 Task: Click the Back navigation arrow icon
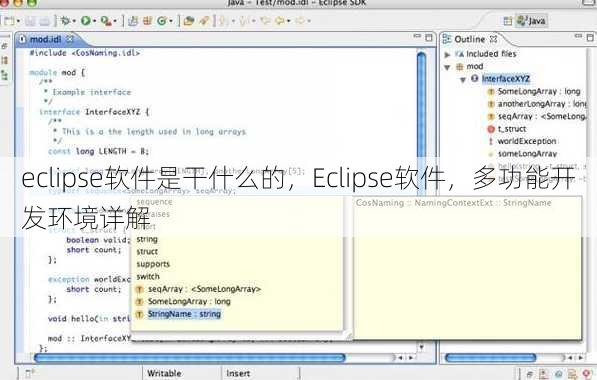[x=280, y=21]
